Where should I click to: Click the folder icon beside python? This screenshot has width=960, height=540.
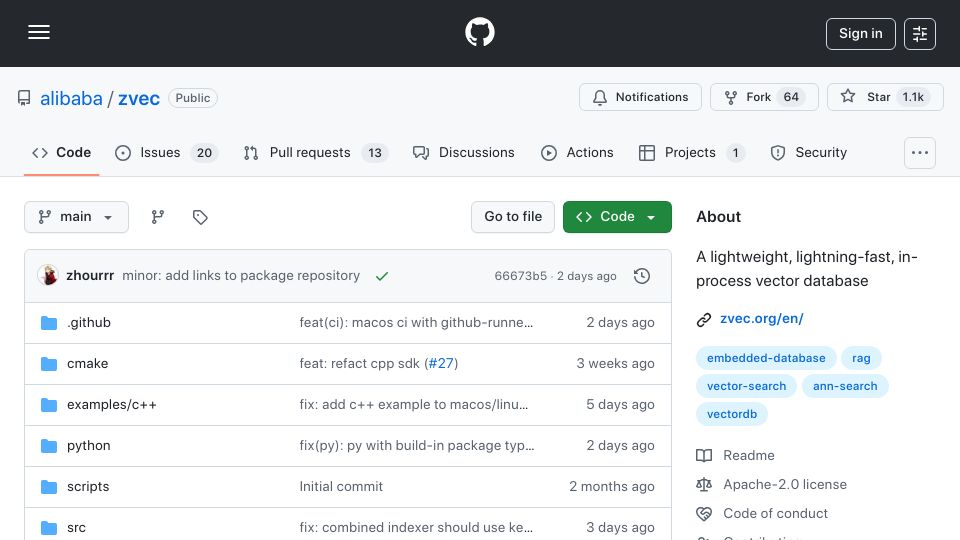pyautogui.click(x=49, y=446)
